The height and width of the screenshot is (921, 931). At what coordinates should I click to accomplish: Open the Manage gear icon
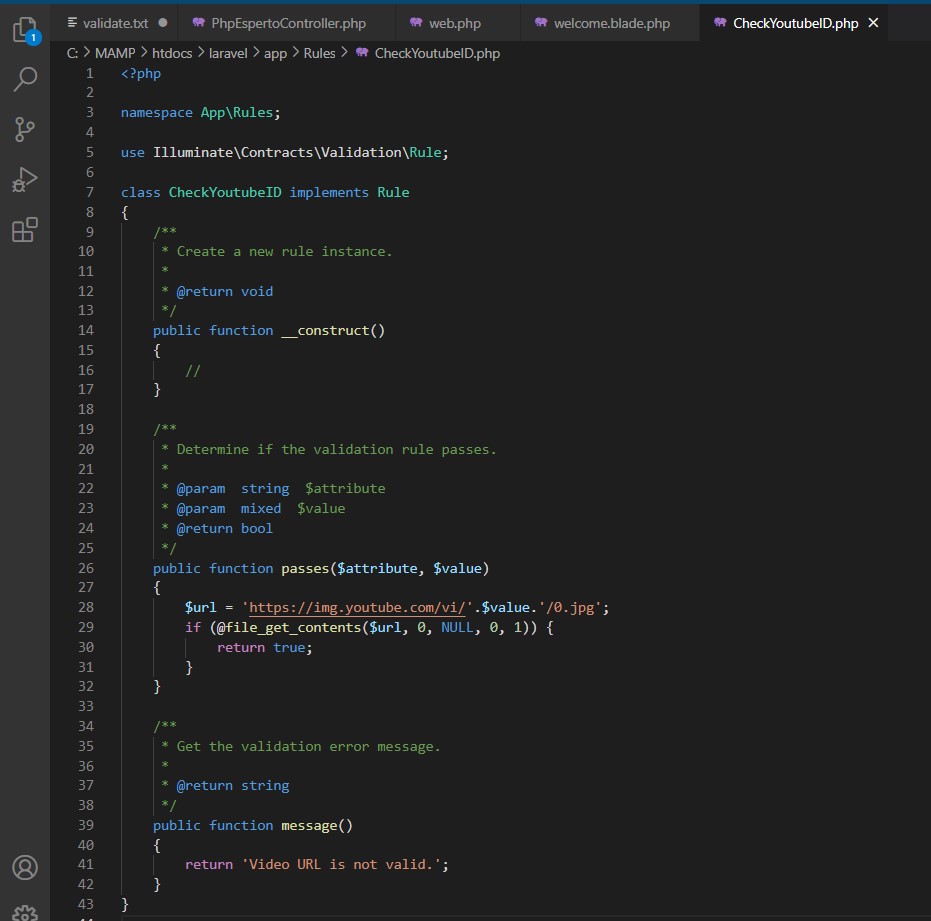pos(25,913)
